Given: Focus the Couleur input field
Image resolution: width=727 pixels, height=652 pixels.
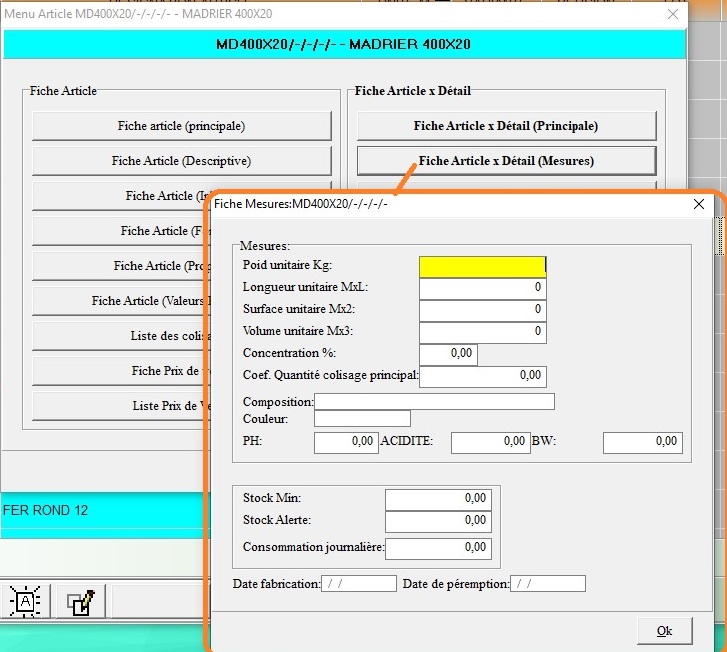Looking at the screenshot, I should pyautogui.click(x=362, y=419).
